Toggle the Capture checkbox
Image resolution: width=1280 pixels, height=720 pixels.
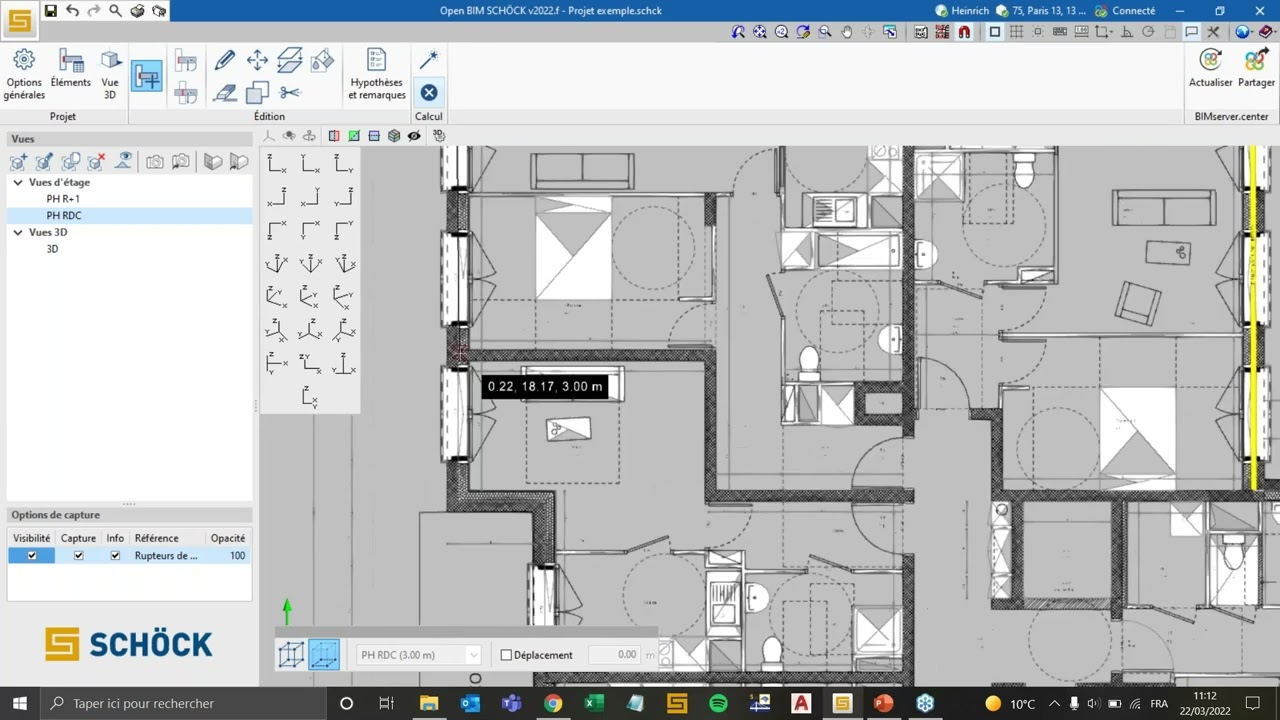[79, 556]
